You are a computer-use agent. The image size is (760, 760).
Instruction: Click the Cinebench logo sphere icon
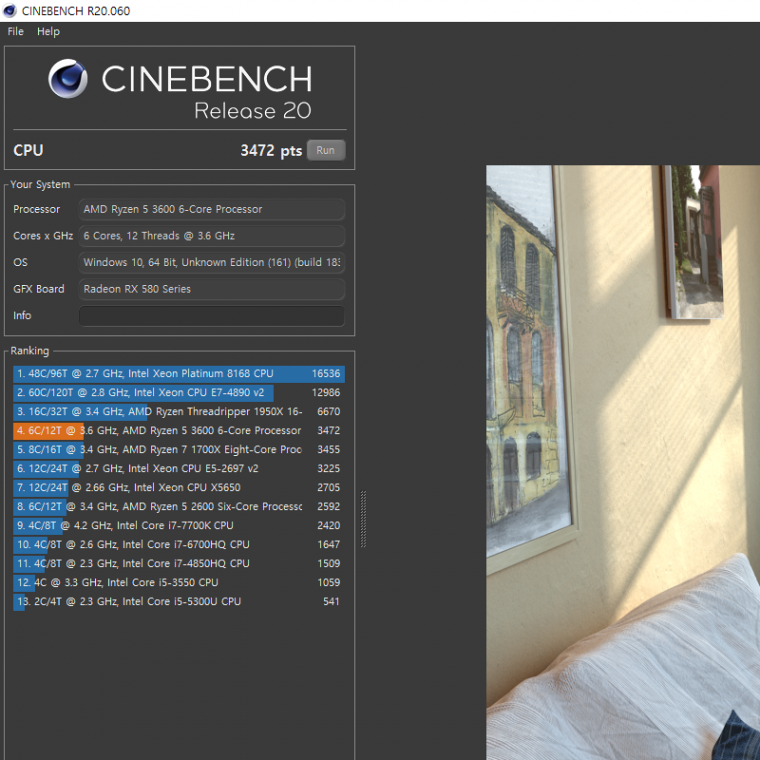(x=68, y=79)
